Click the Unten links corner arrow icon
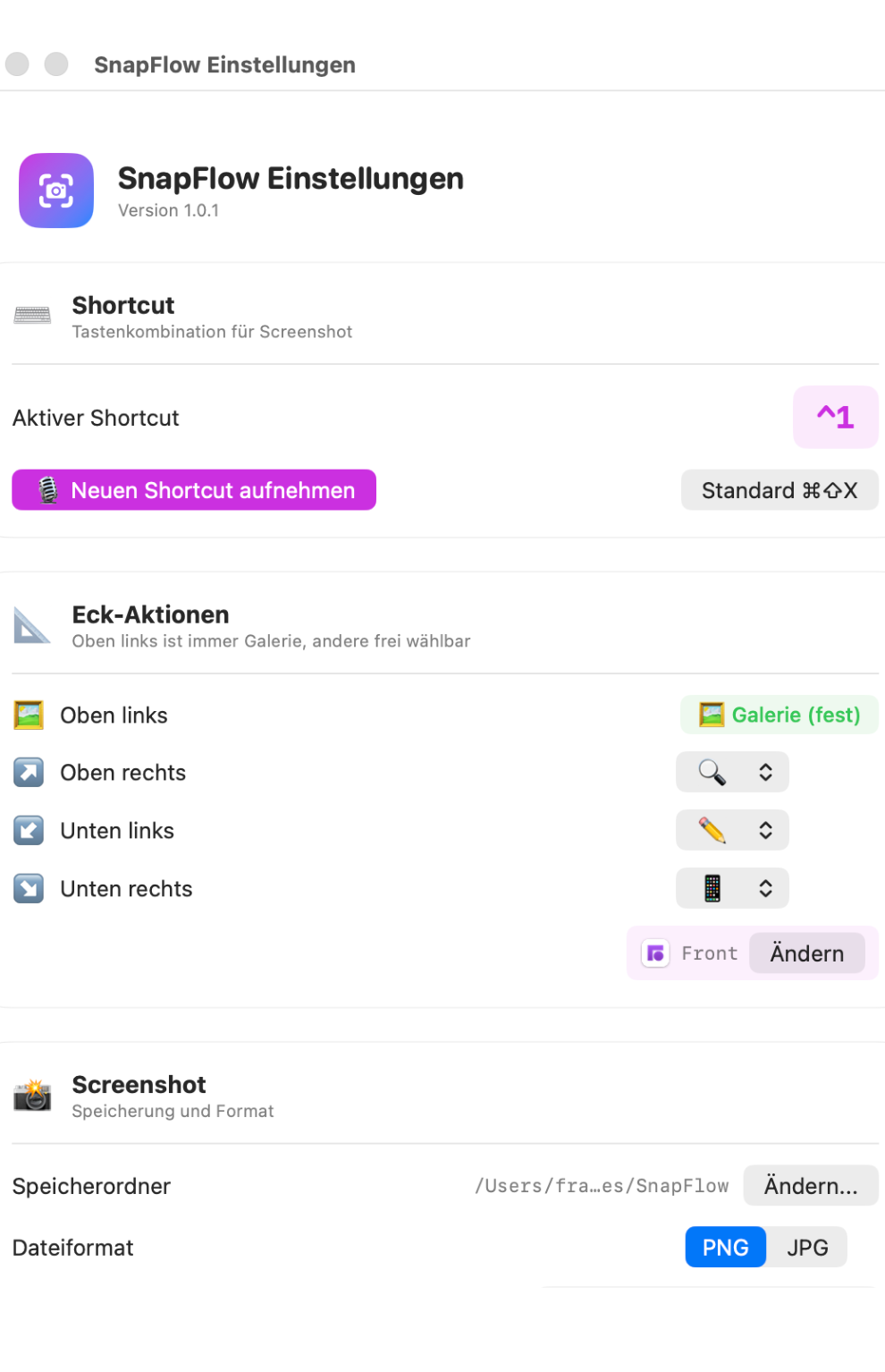Viewport: 885px width, 1372px height. click(x=28, y=830)
